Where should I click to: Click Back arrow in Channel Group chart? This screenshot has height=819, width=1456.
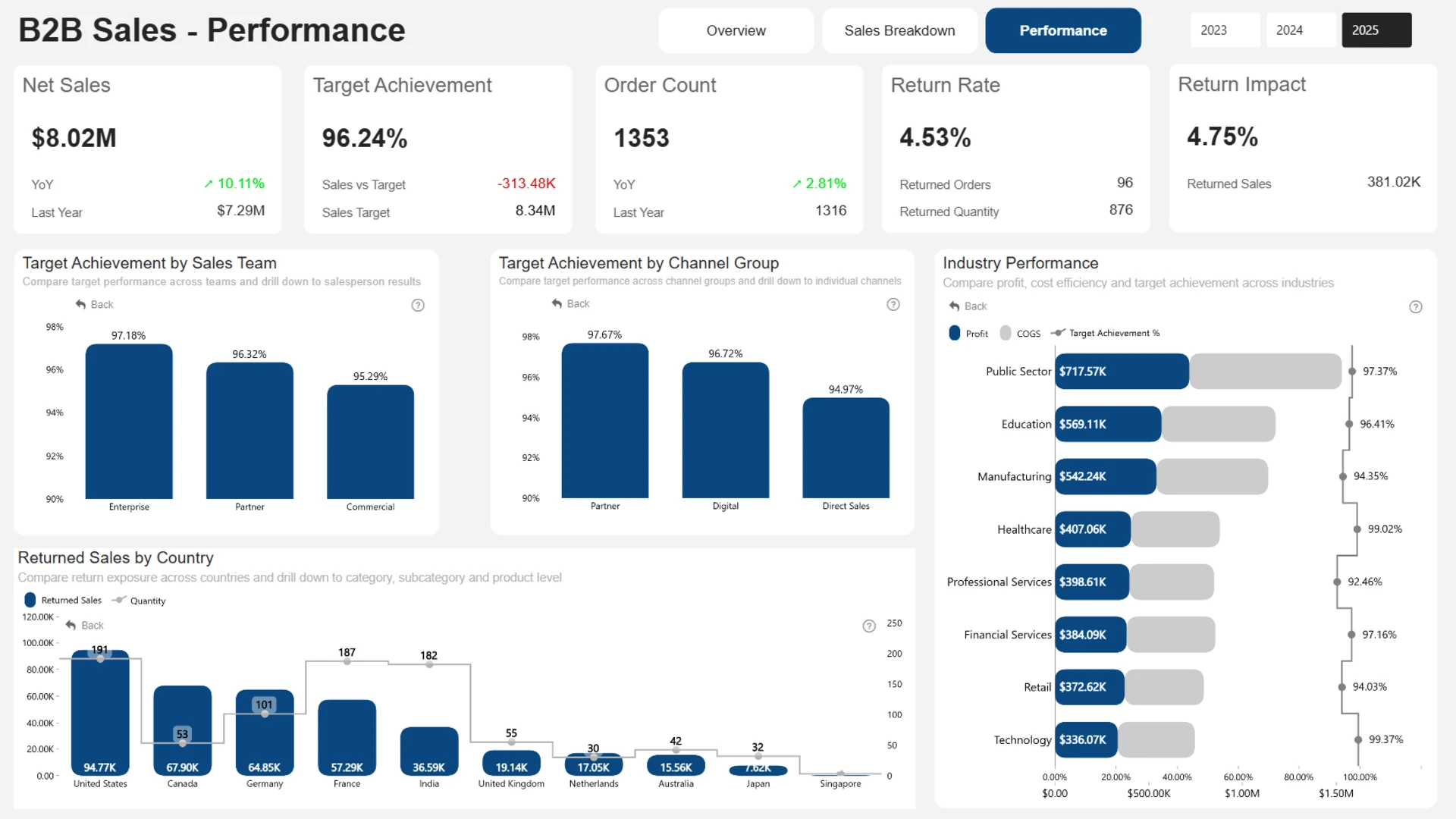tap(557, 303)
